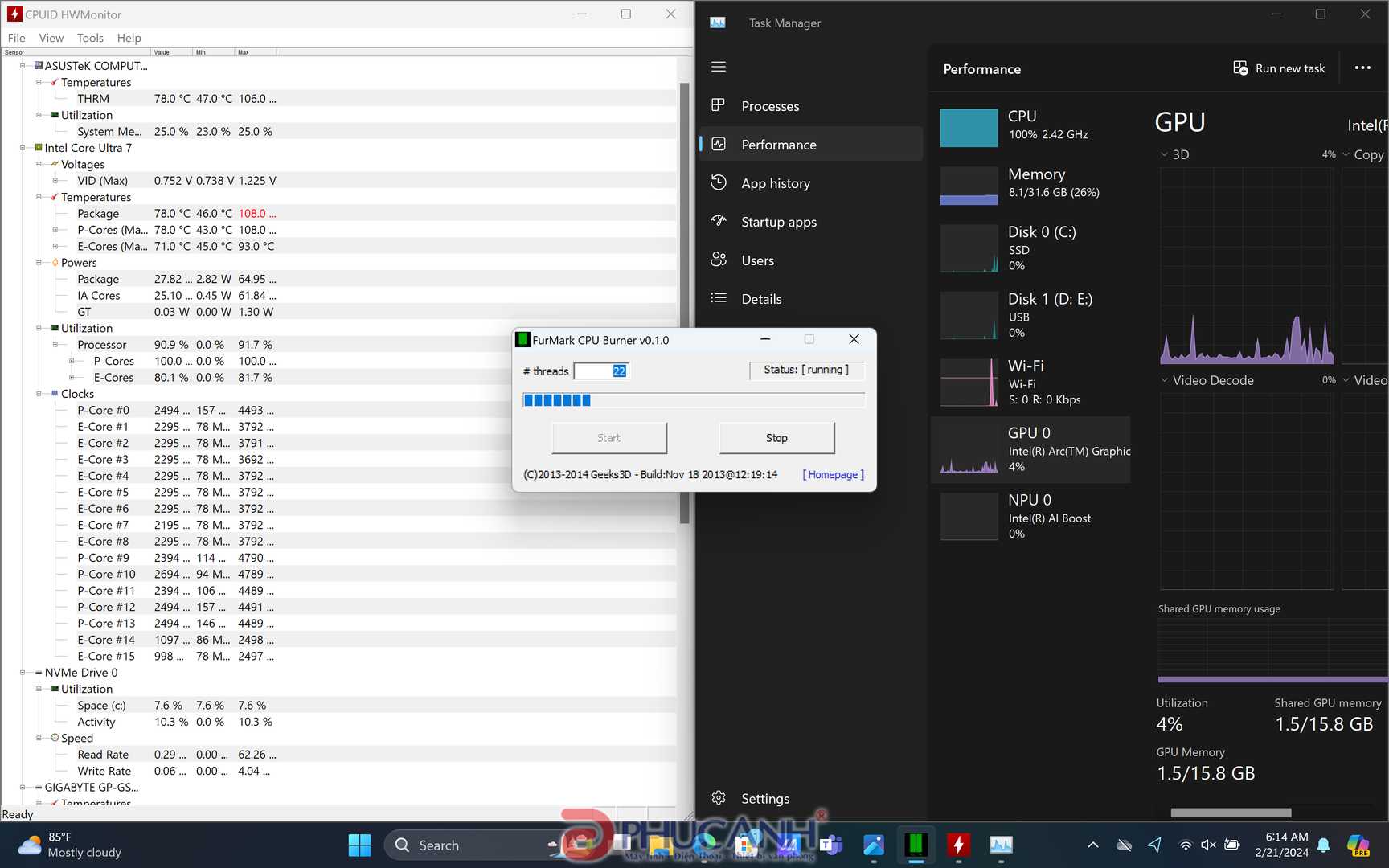Image resolution: width=1389 pixels, height=868 pixels.
Task: Open Wi-Fi network tray icon
Action: [x=1186, y=845]
